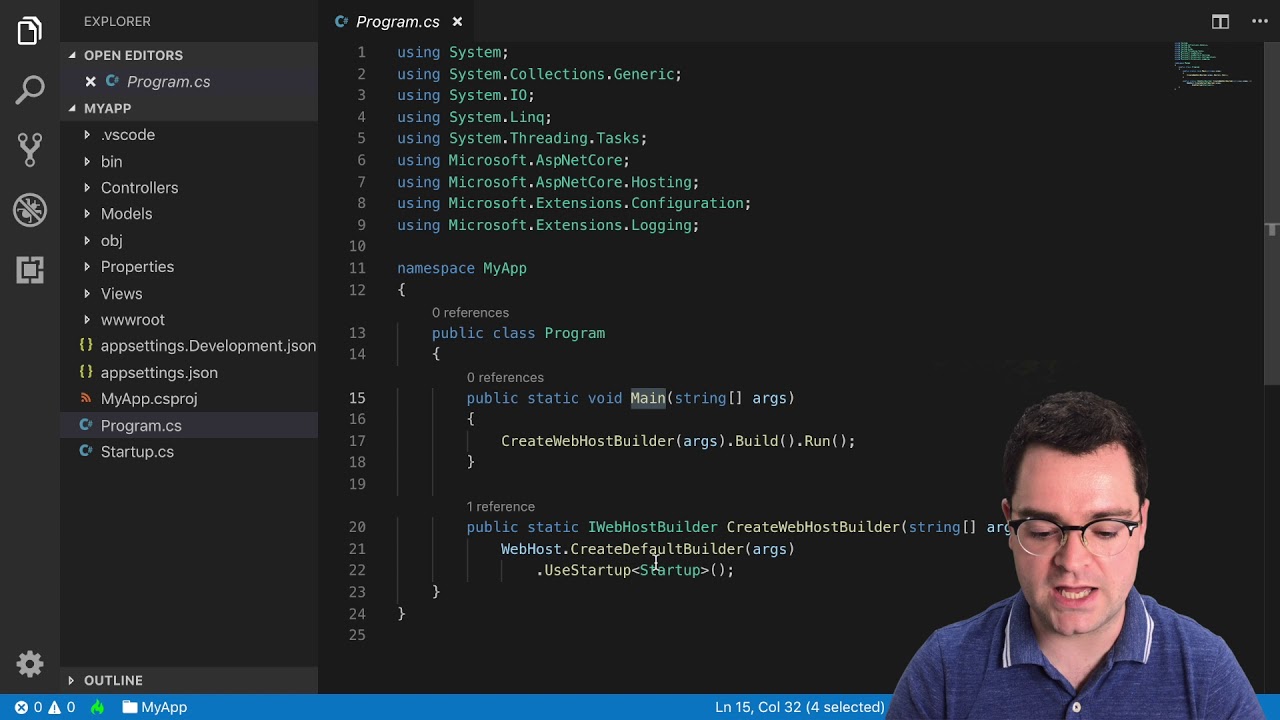Click Startup in UseStartup on line 22
This screenshot has height=720, width=1280.
tap(669, 570)
